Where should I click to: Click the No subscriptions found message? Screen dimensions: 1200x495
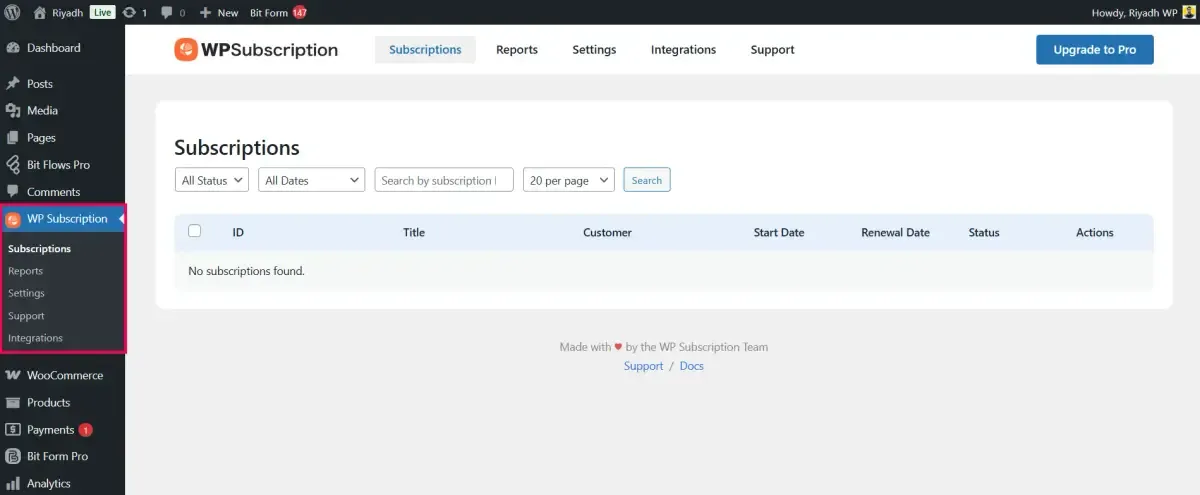[246, 271]
